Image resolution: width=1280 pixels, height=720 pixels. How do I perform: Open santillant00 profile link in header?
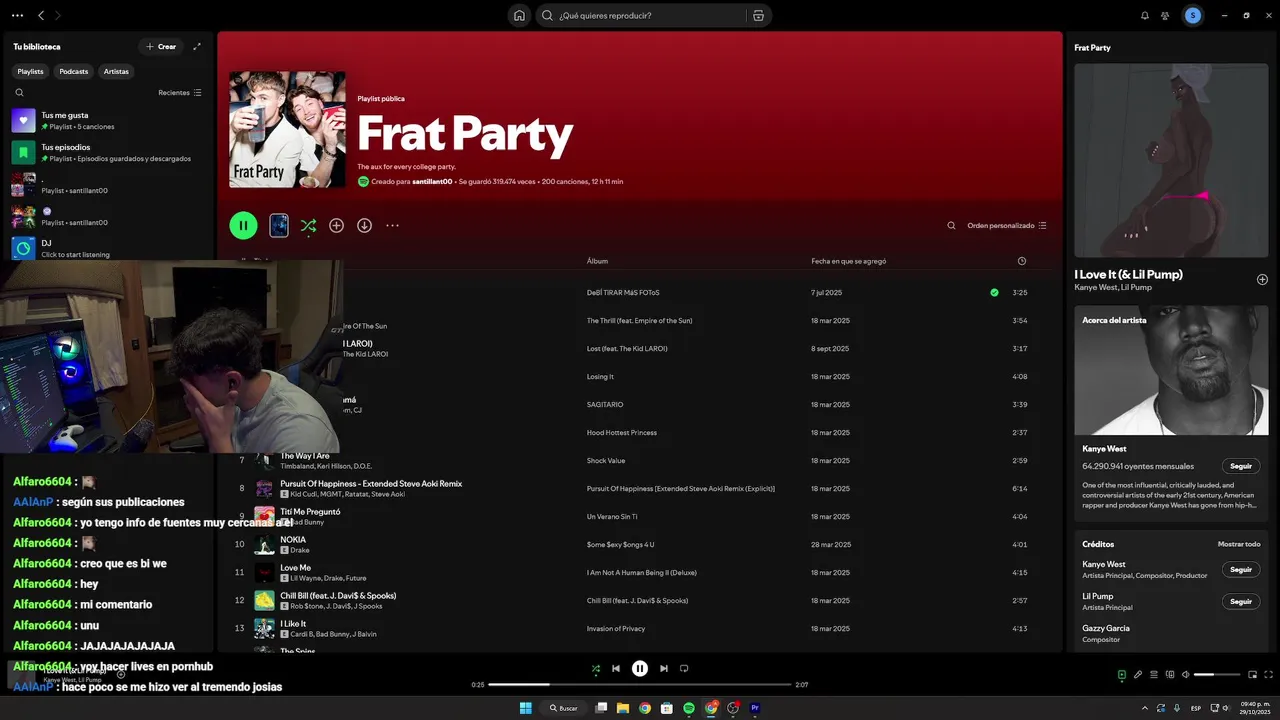pos(432,181)
